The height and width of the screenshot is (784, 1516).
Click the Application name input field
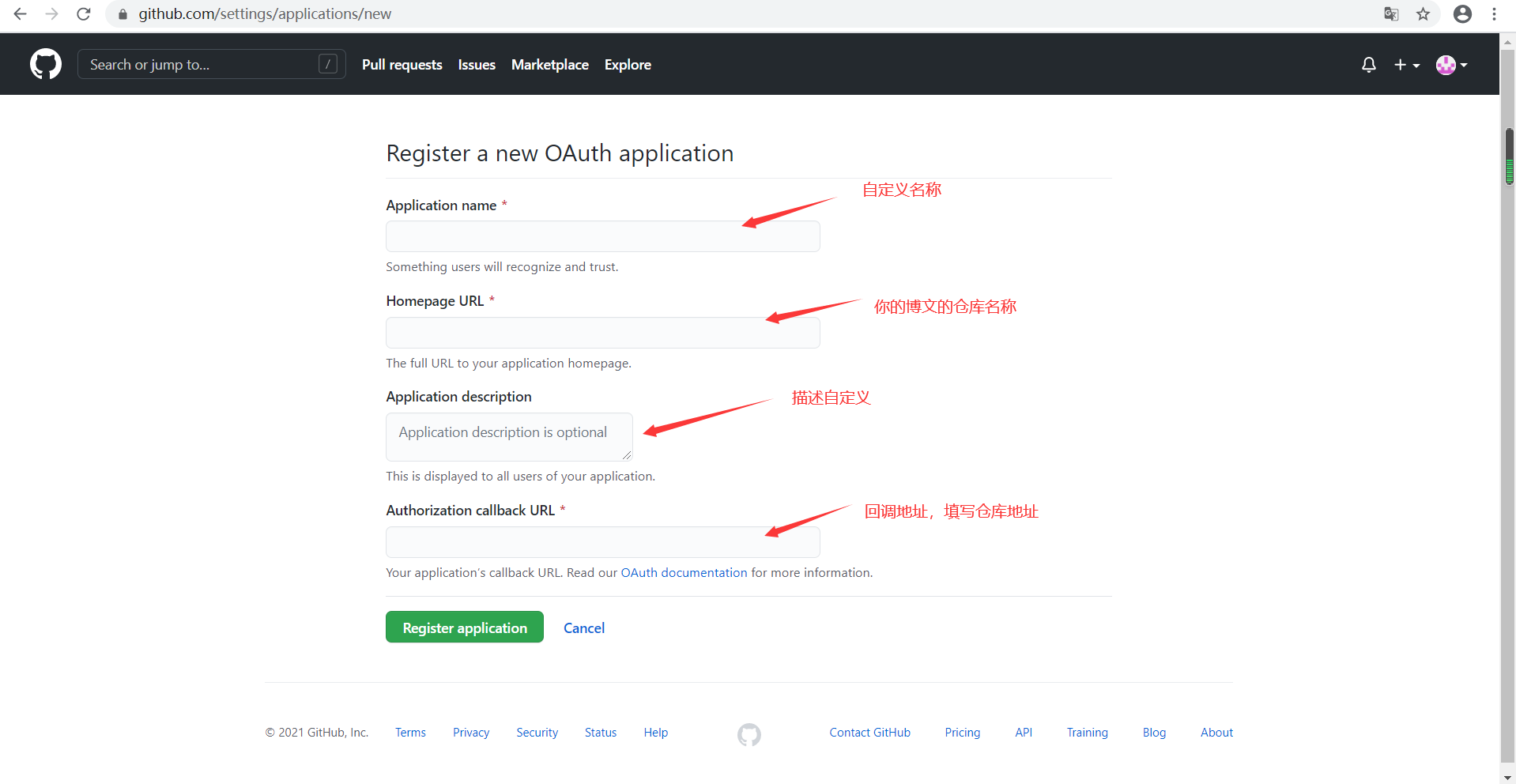pos(603,236)
